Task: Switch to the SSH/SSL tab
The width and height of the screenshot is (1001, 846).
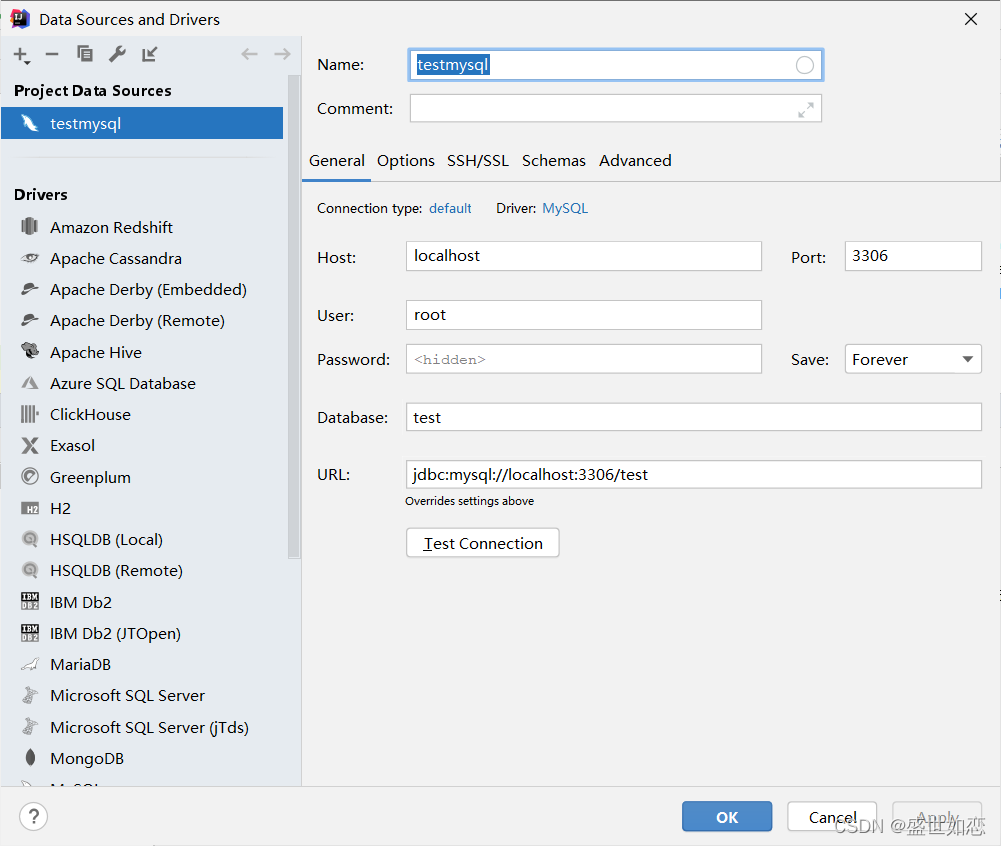Action: coord(478,161)
